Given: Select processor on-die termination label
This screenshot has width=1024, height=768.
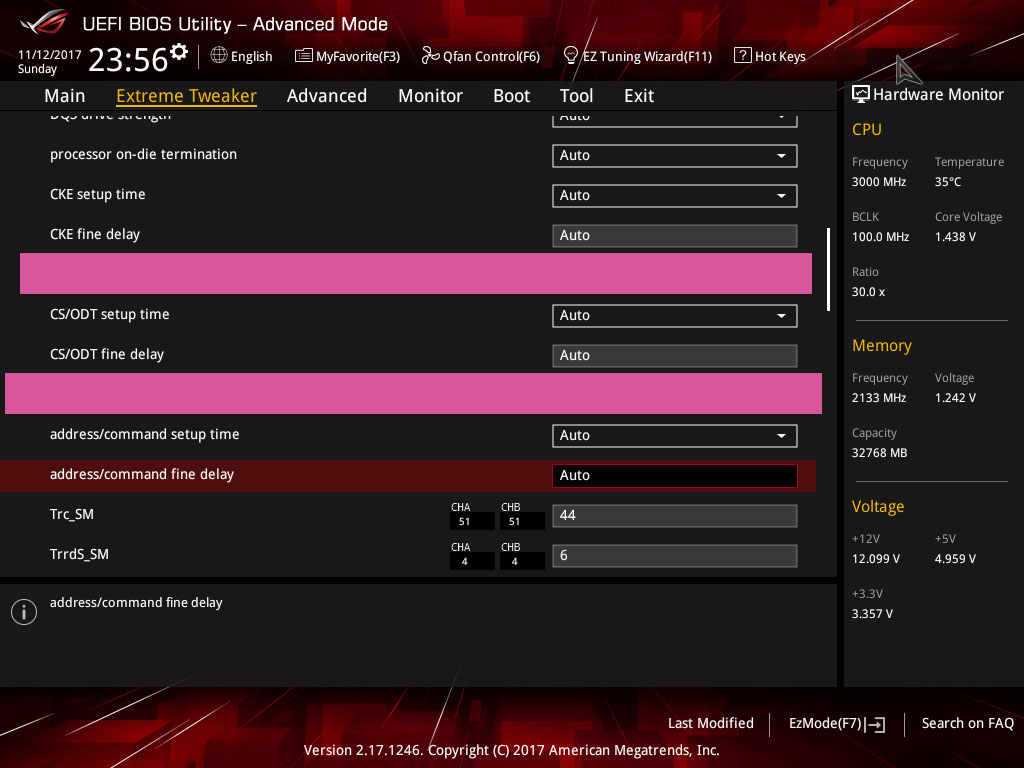Looking at the screenshot, I should tap(143, 154).
